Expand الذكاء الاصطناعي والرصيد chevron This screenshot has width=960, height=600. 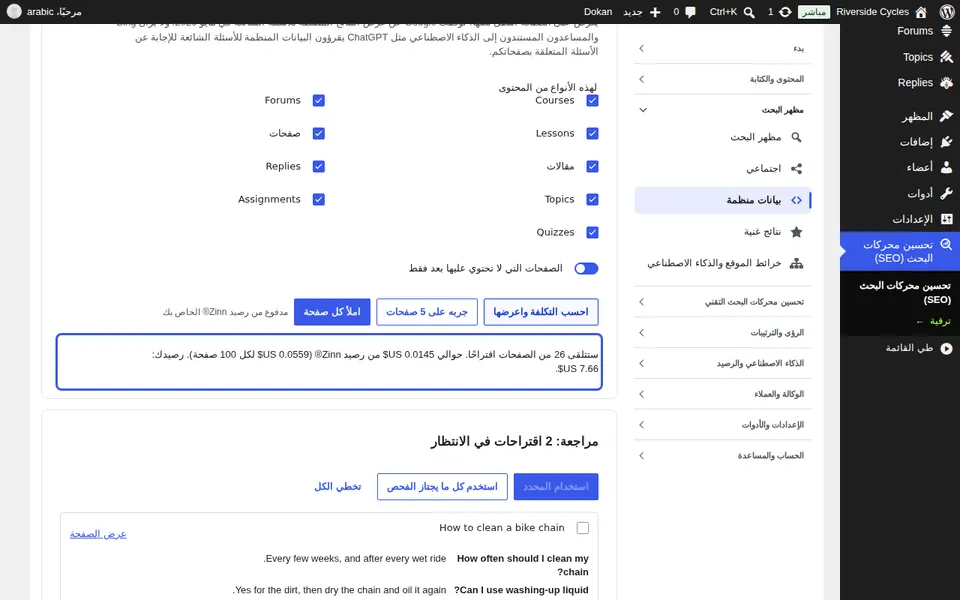tap(642, 363)
